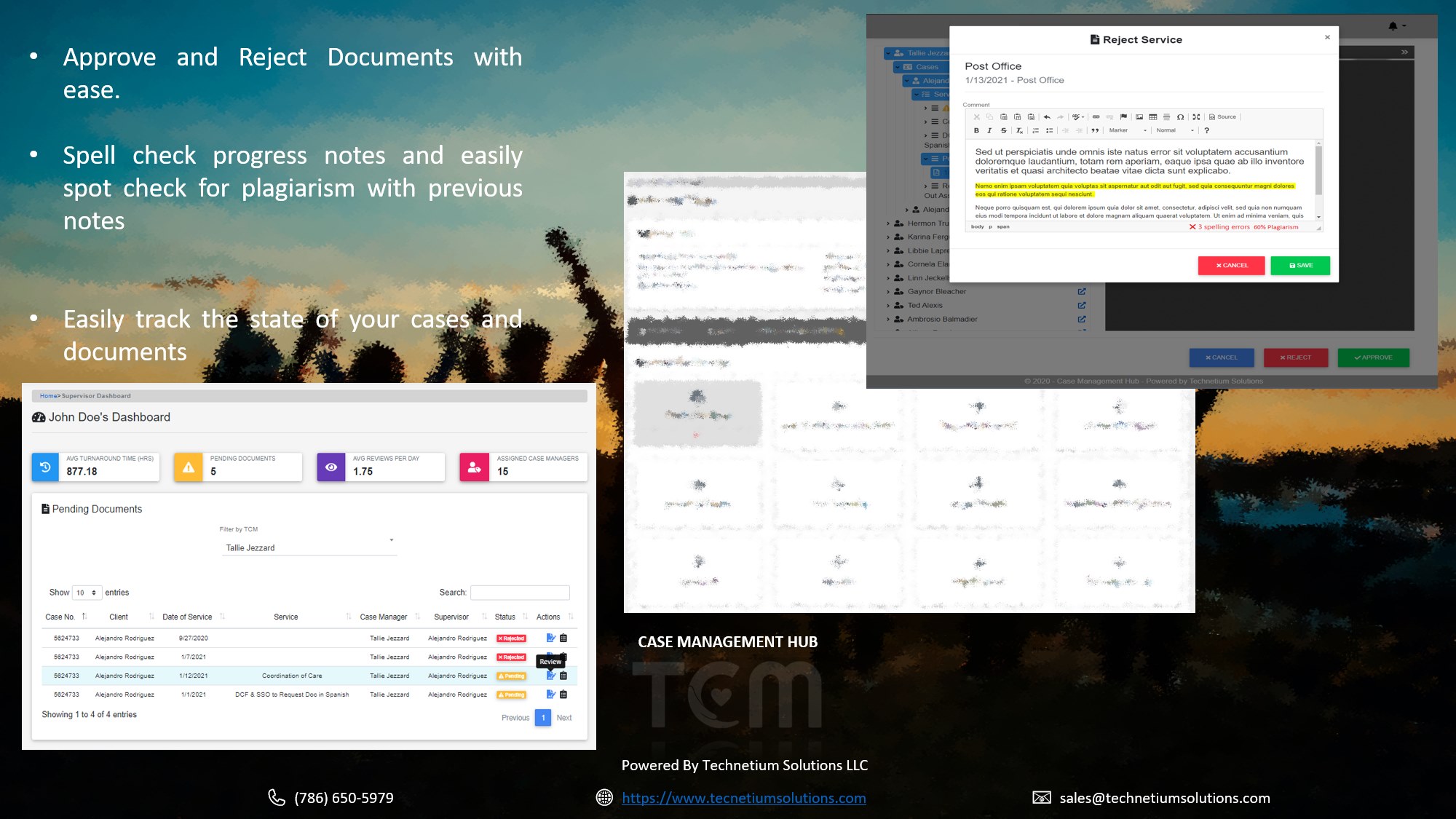
Task: Sort table by Case No. column
Action: coord(66,617)
